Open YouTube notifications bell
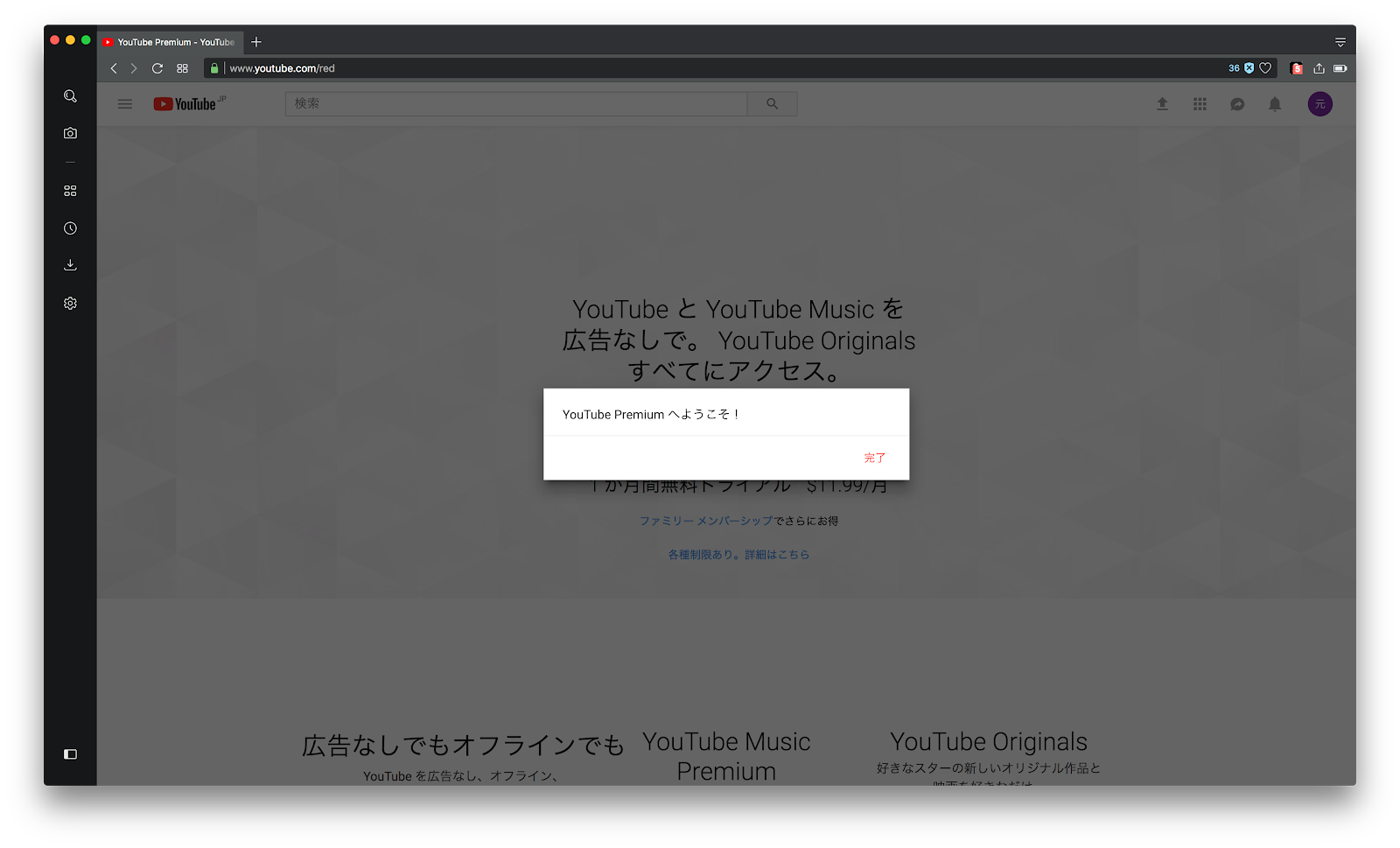The width and height of the screenshot is (1400, 848). (1275, 104)
